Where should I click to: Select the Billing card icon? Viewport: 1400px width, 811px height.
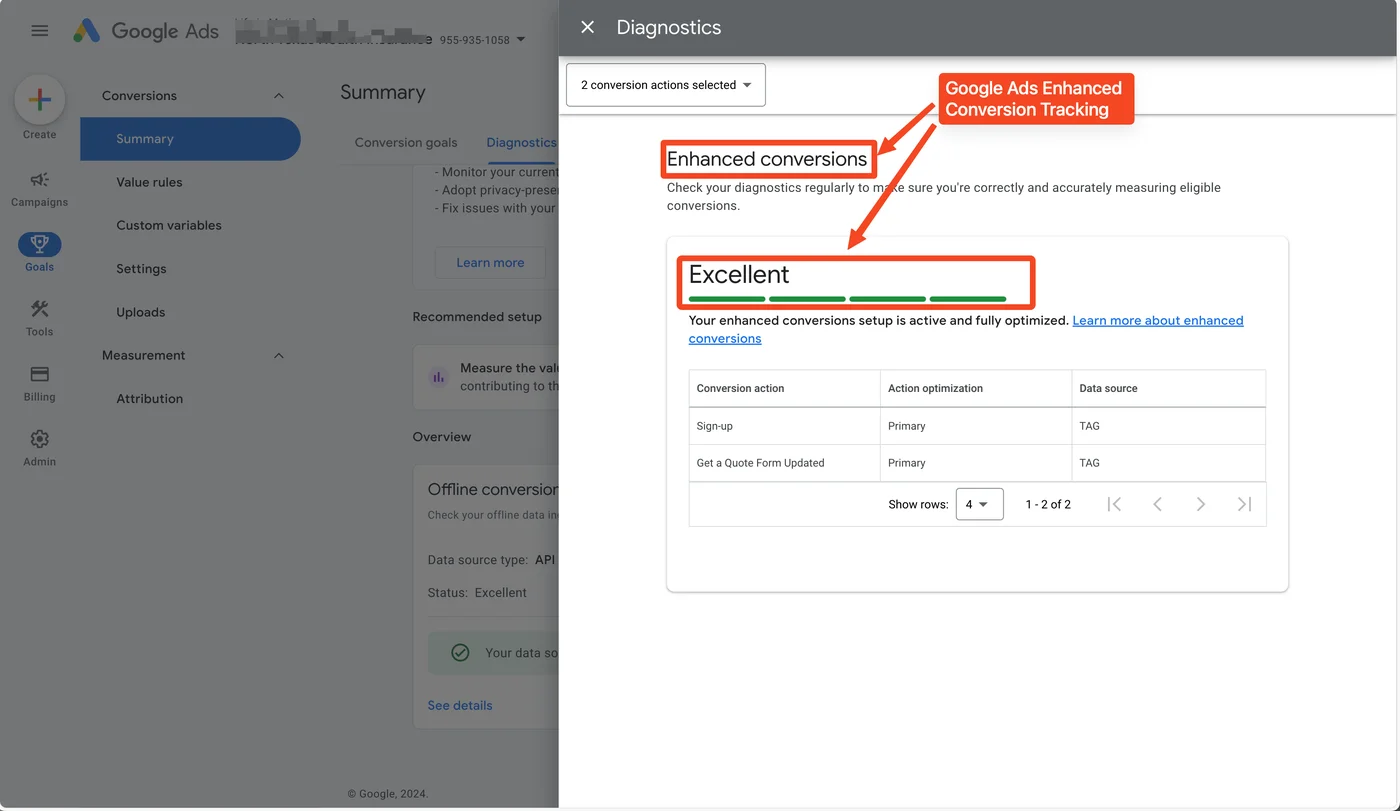point(39,376)
